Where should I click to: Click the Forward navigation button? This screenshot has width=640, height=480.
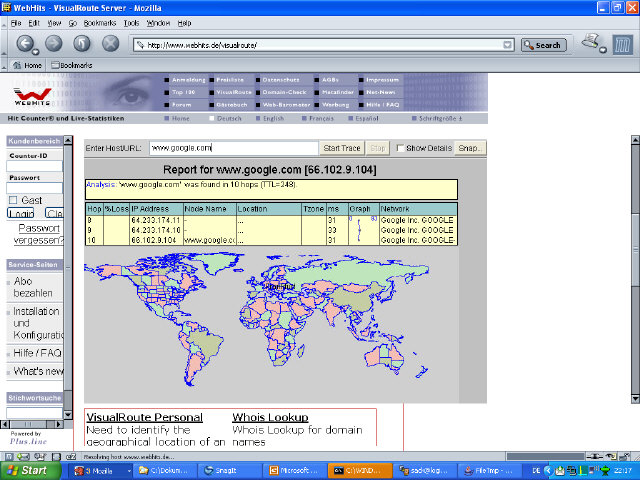[54, 44]
